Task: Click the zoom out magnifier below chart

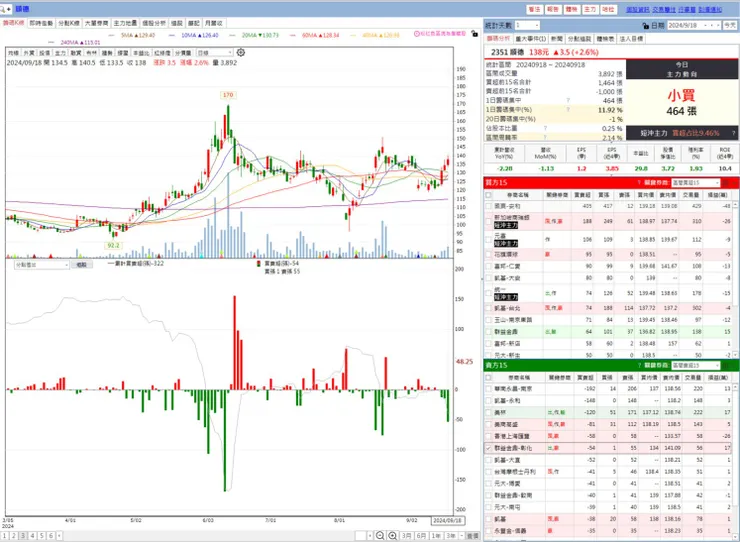Action: coord(380,535)
